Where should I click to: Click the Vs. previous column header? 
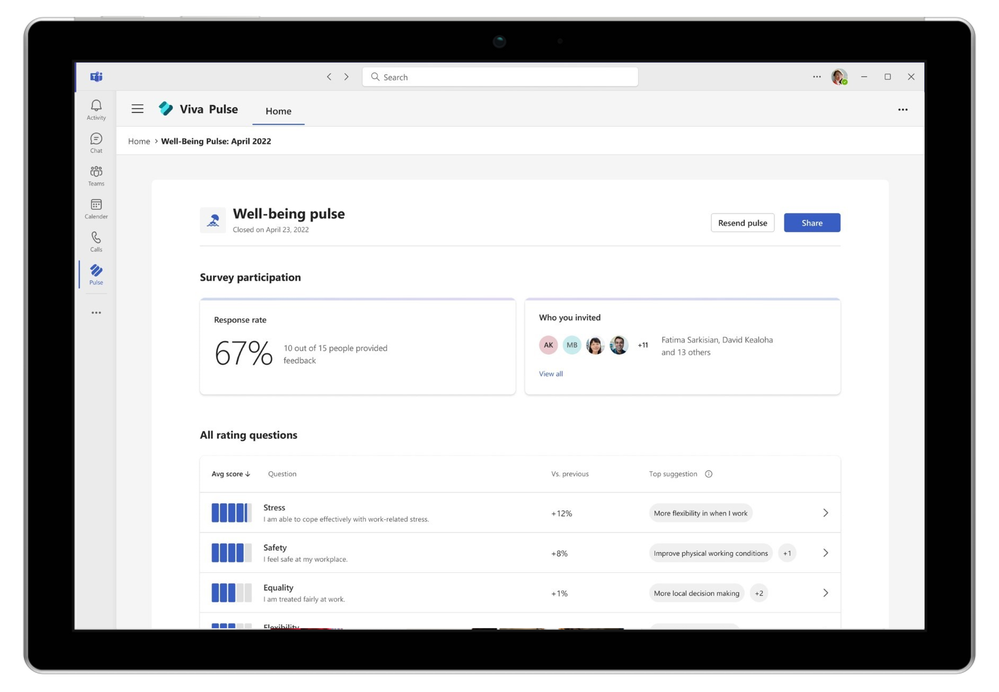pos(570,474)
